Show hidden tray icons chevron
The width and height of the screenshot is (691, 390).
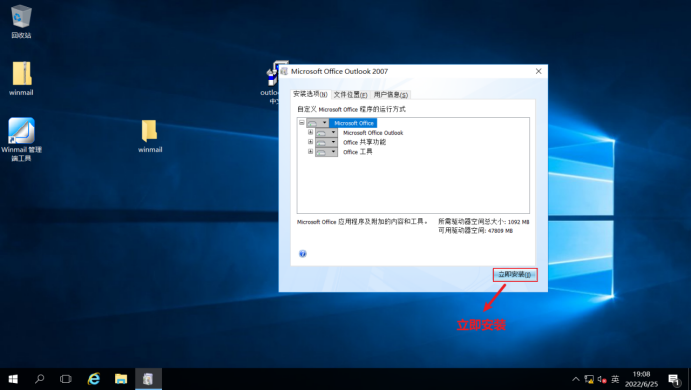tap(576, 379)
